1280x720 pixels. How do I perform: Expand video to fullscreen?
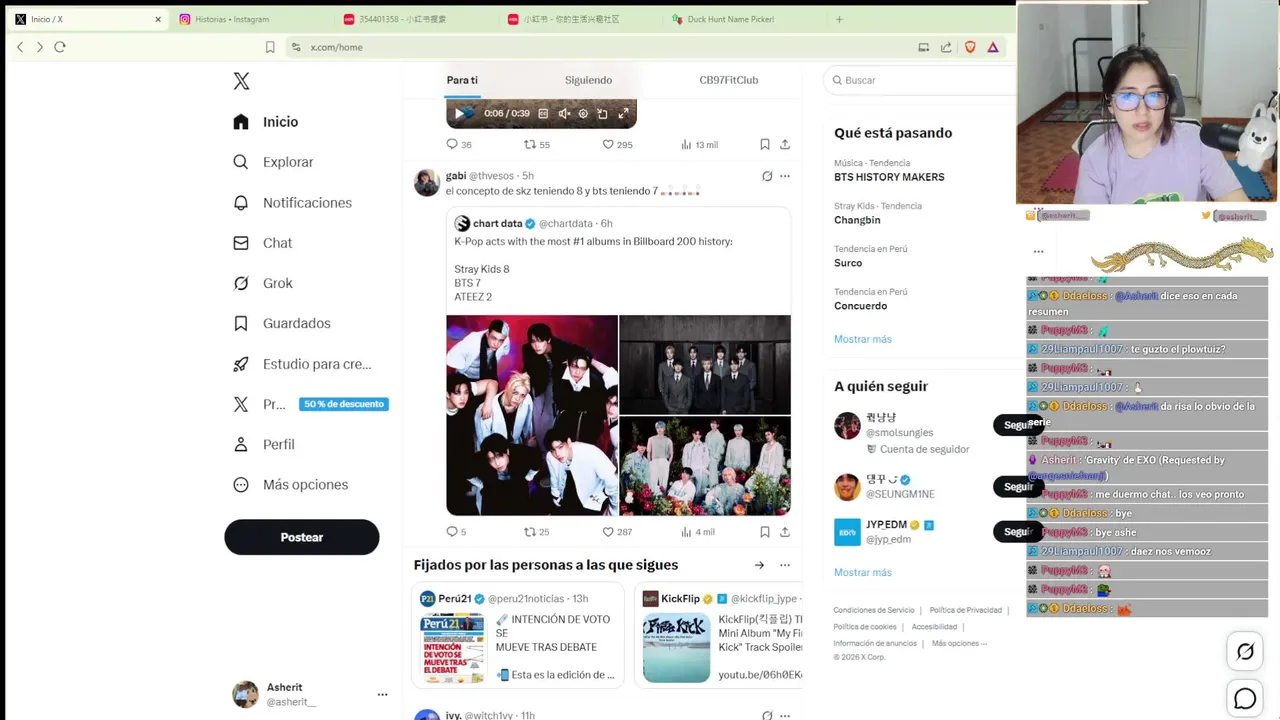(x=623, y=114)
